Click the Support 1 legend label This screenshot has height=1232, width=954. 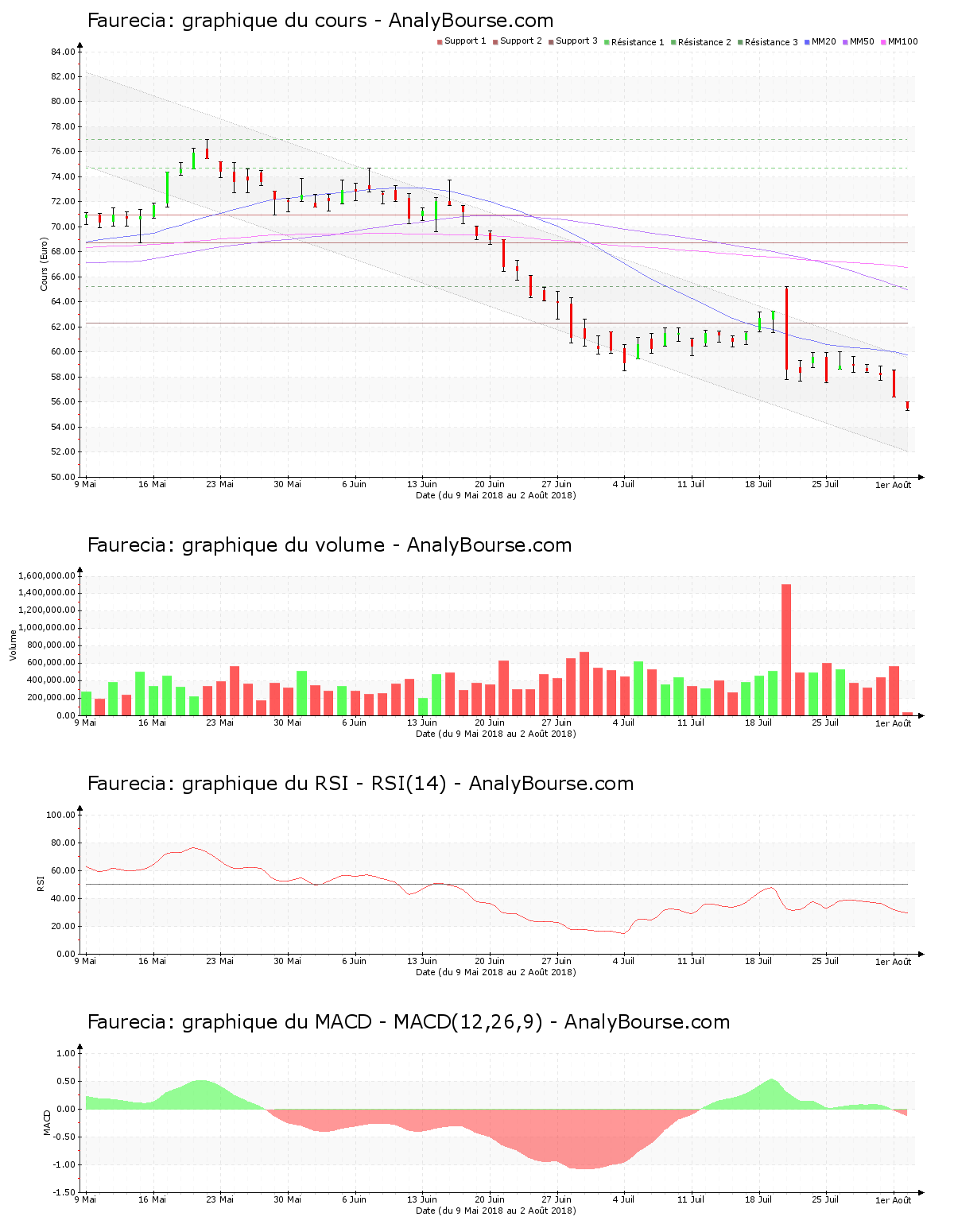click(465, 41)
